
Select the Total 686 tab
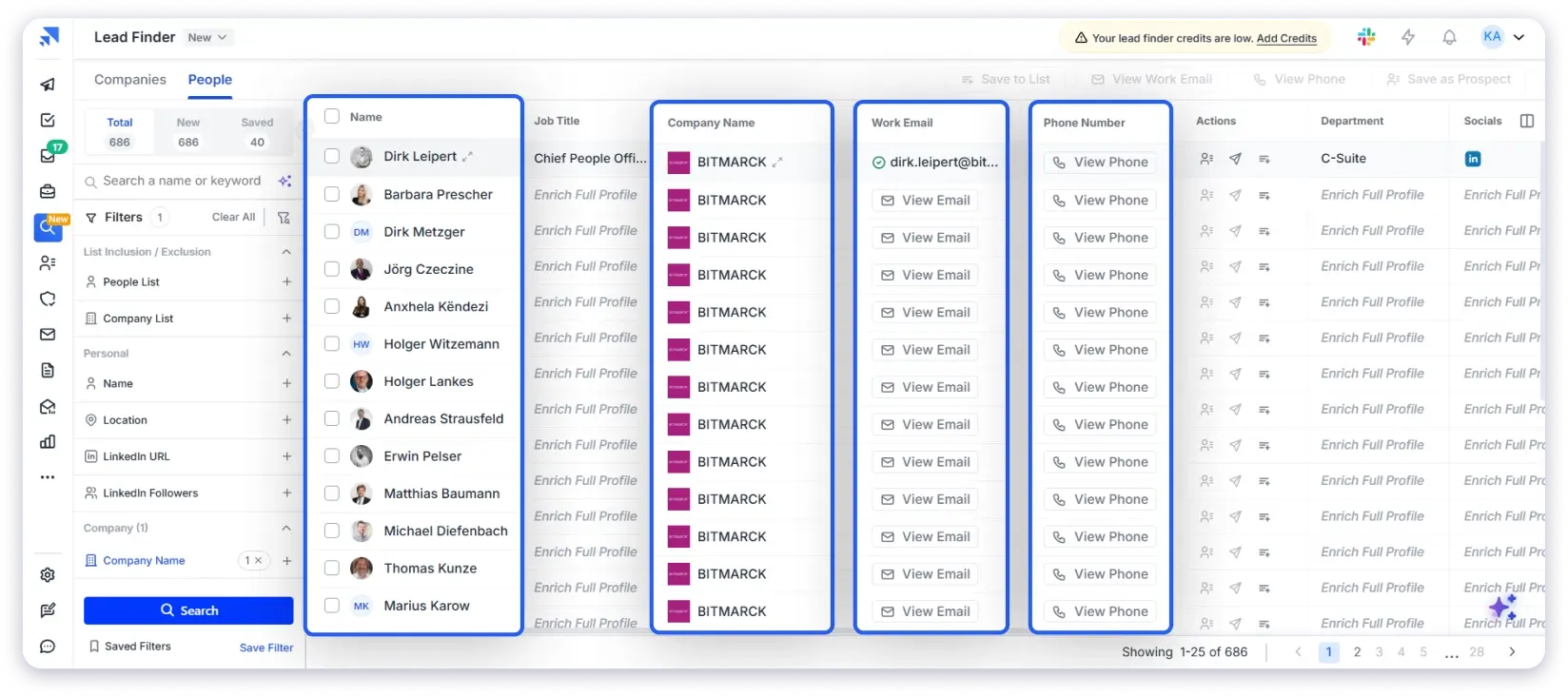[x=120, y=132]
